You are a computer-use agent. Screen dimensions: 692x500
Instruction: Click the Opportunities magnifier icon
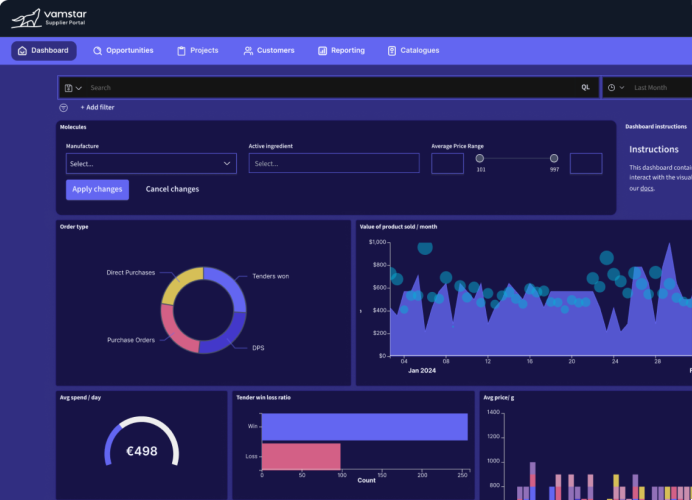click(97, 51)
